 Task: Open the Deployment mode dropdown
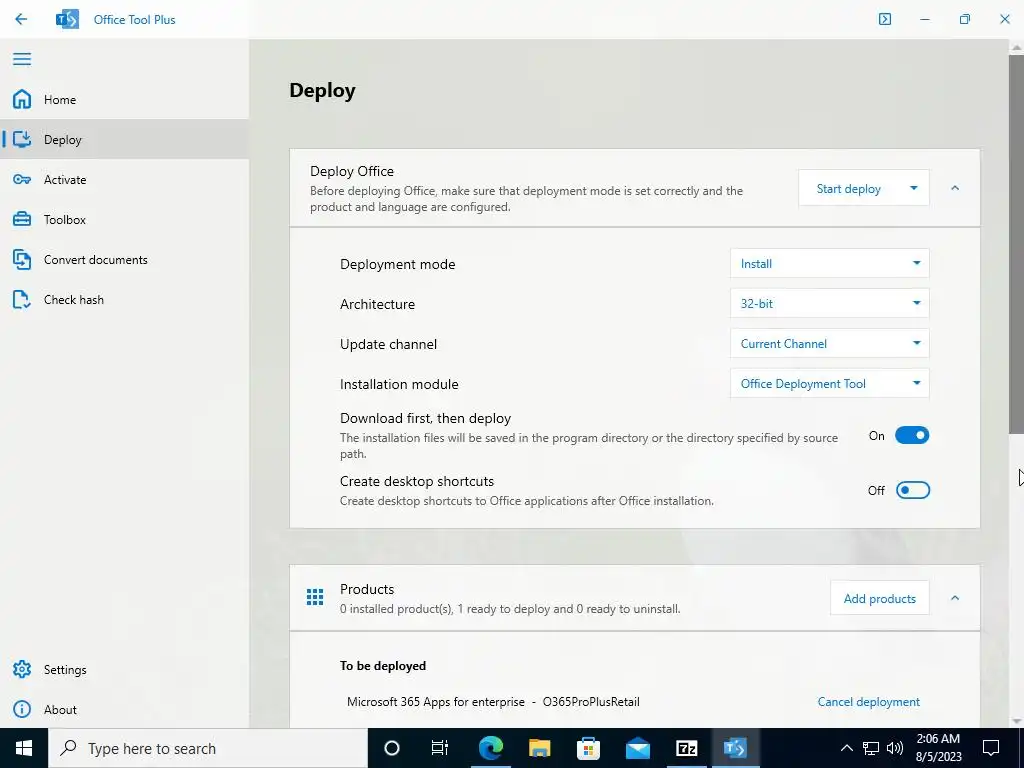tap(829, 263)
